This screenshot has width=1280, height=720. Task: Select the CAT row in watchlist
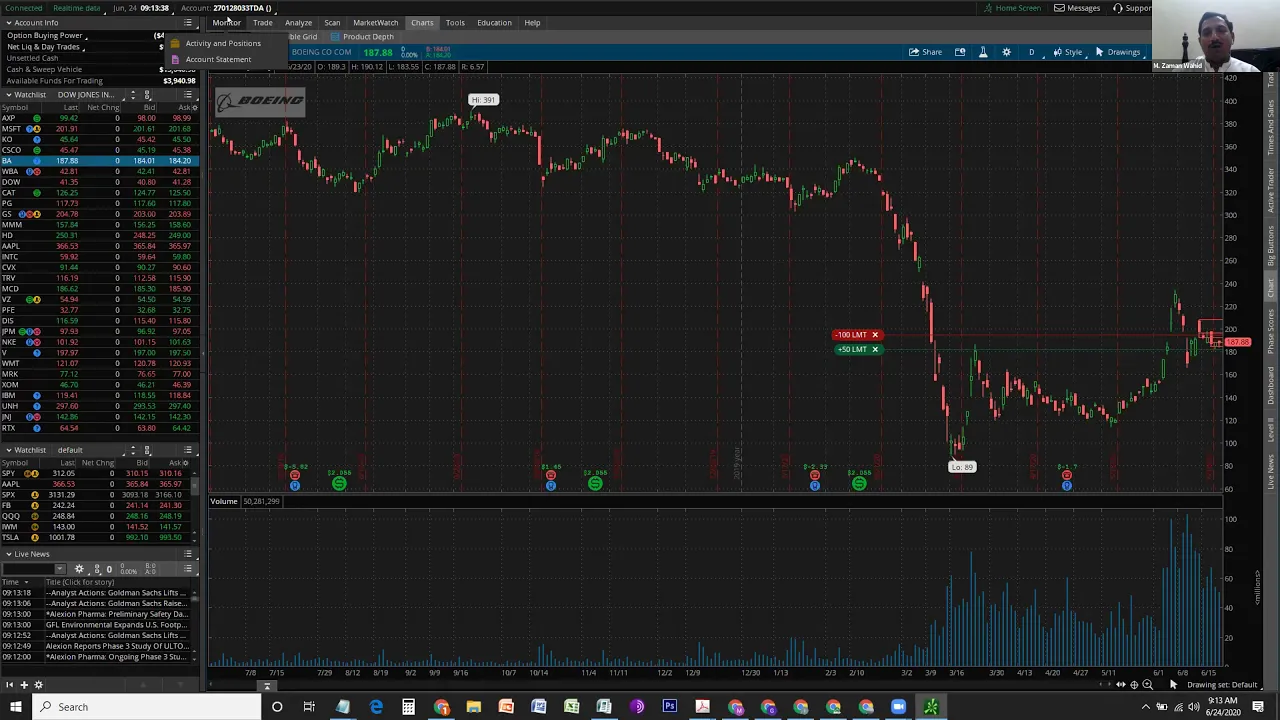point(99,193)
